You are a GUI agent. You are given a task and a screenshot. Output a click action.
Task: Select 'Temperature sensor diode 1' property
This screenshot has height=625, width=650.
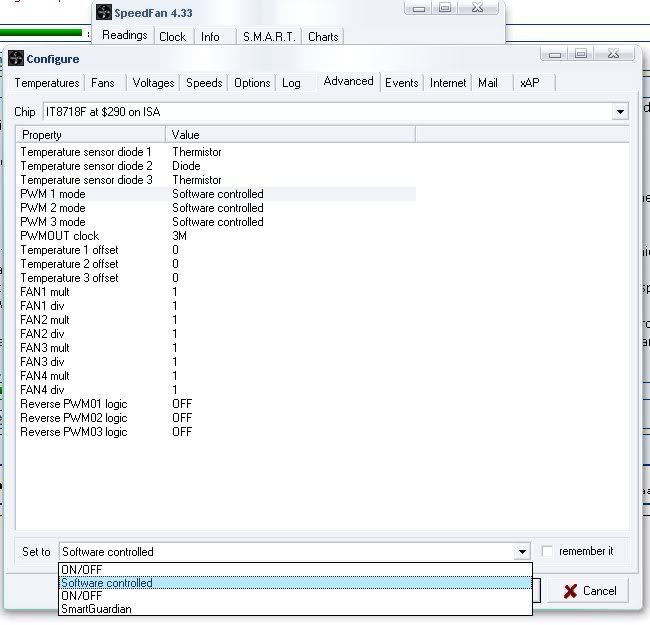86,152
